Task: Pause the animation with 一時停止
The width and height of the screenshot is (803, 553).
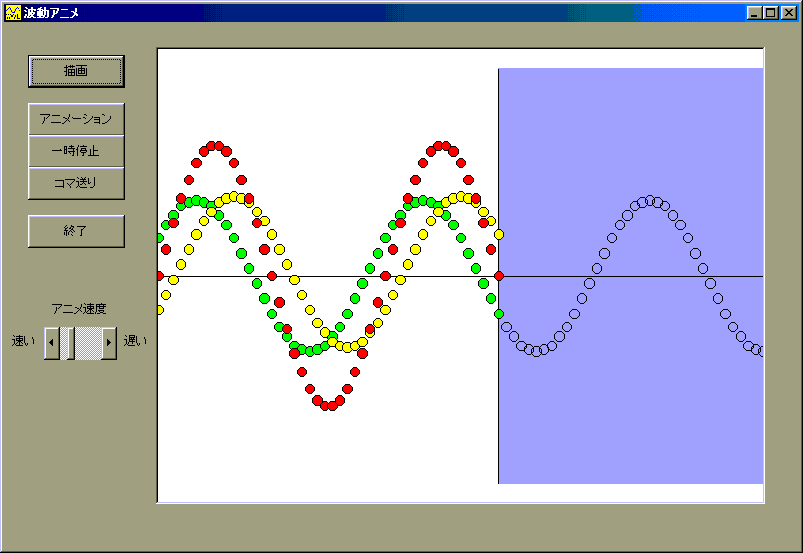Action: click(76, 151)
